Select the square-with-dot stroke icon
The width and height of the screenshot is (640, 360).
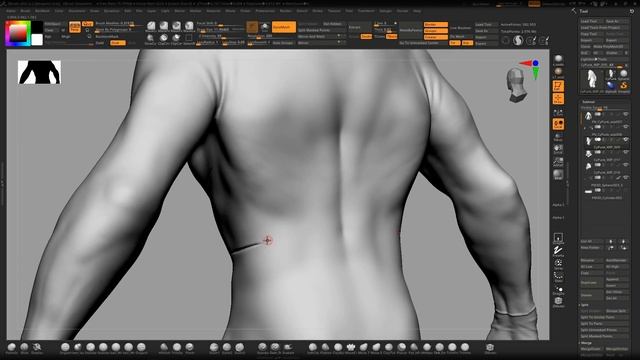[558, 238]
